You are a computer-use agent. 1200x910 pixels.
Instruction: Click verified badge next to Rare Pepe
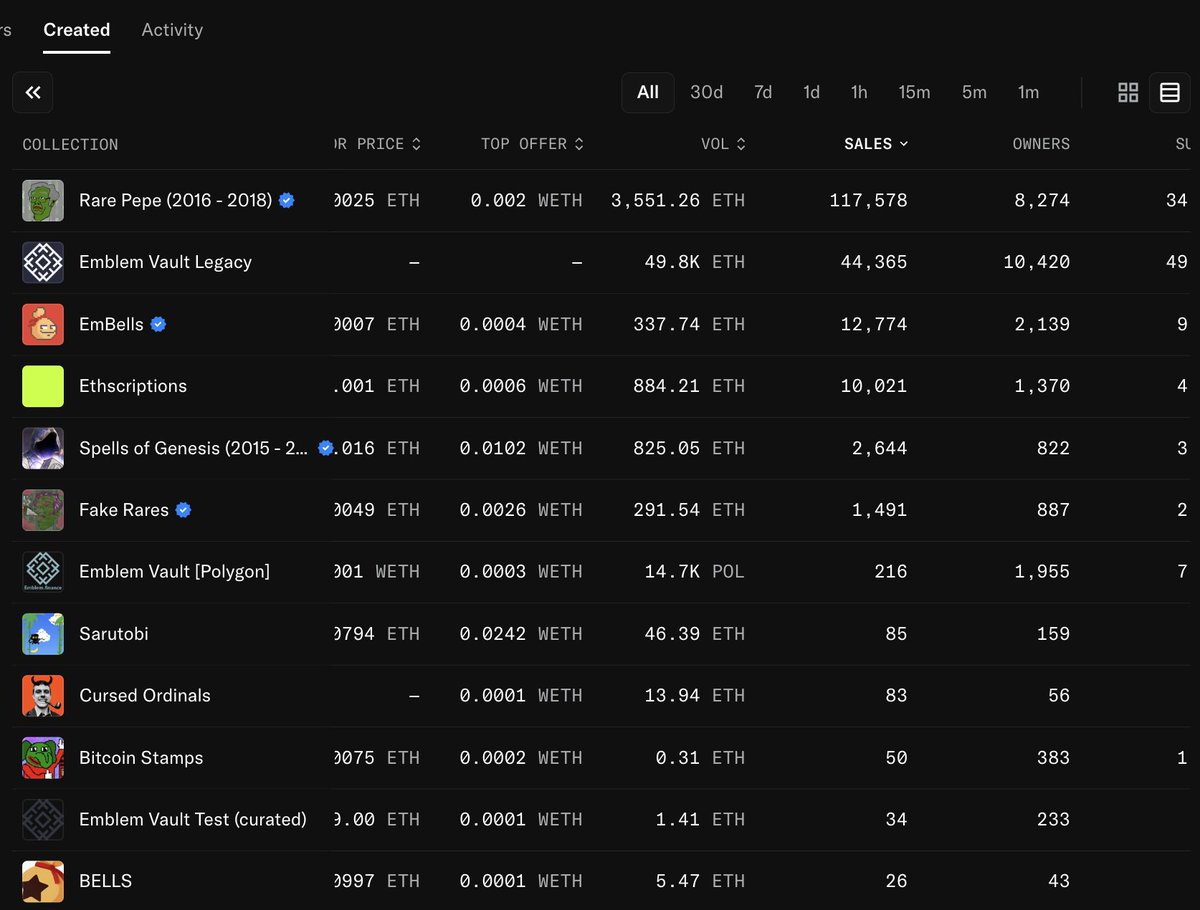pyautogui.click(x=287, y=200)
